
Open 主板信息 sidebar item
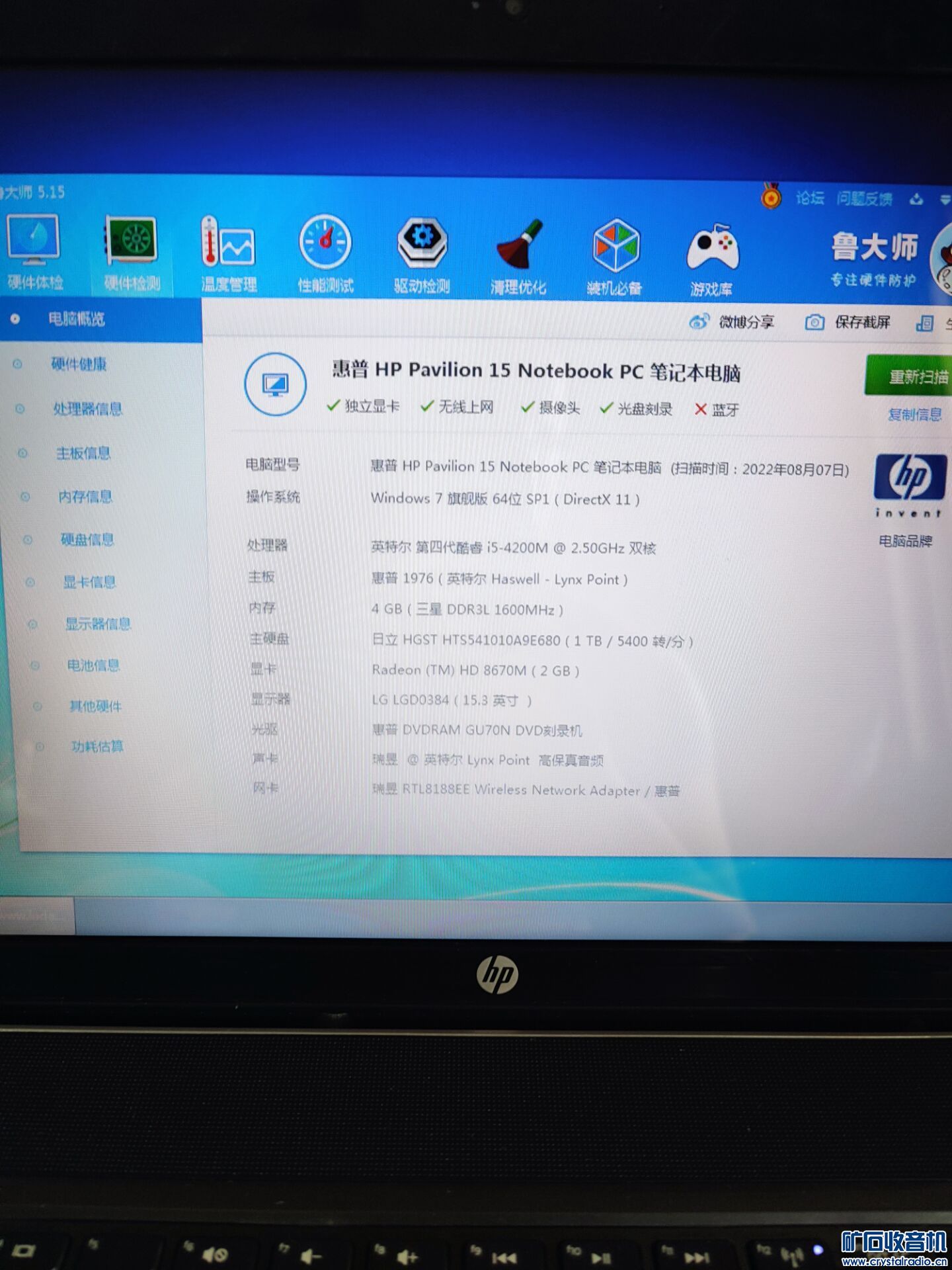pyautogui.click(x=83, y=453)
